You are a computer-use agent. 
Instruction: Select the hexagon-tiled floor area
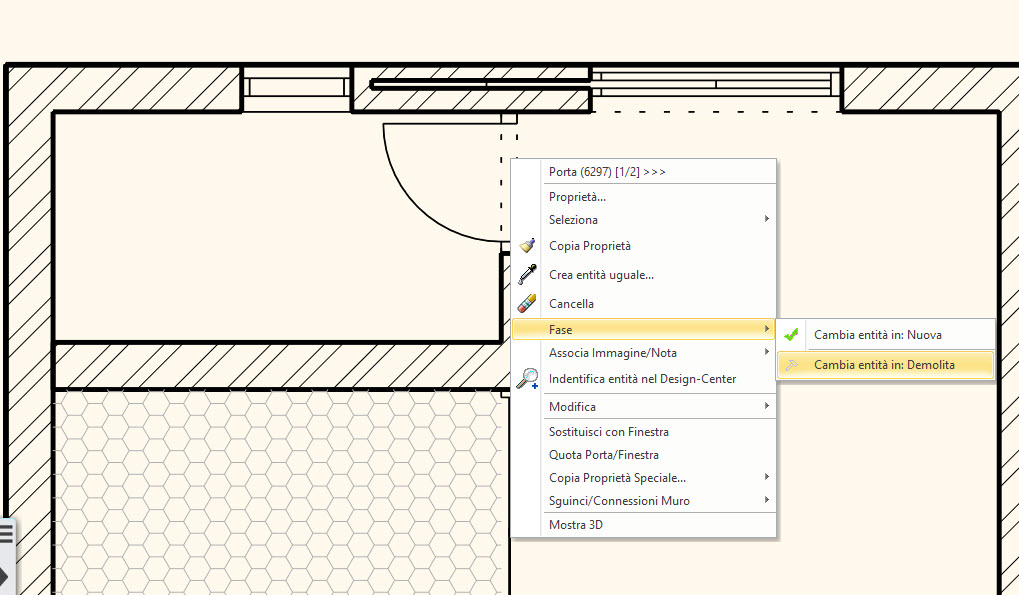279,492
